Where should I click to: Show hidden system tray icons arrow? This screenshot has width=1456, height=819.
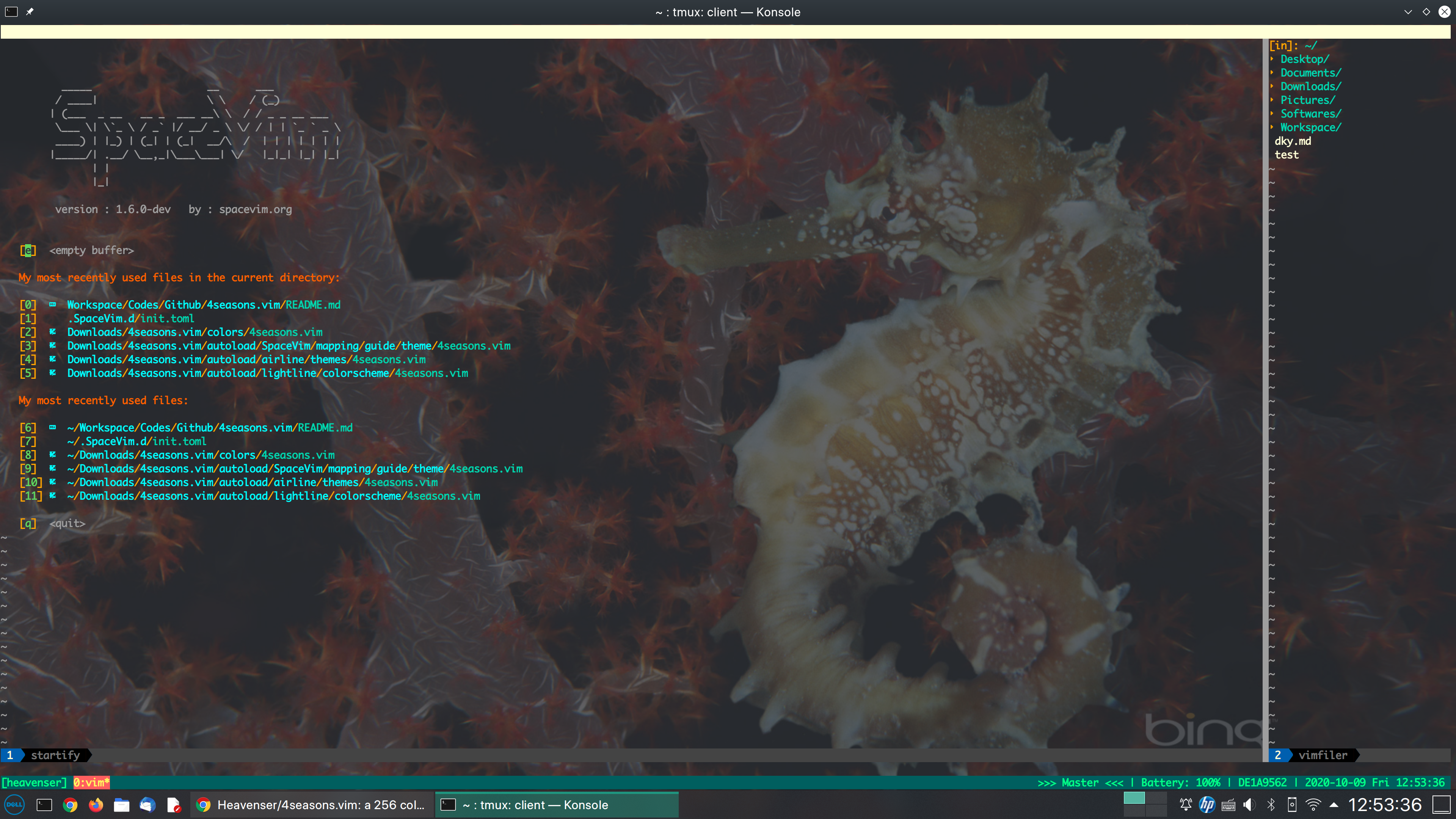(1334, 805)
